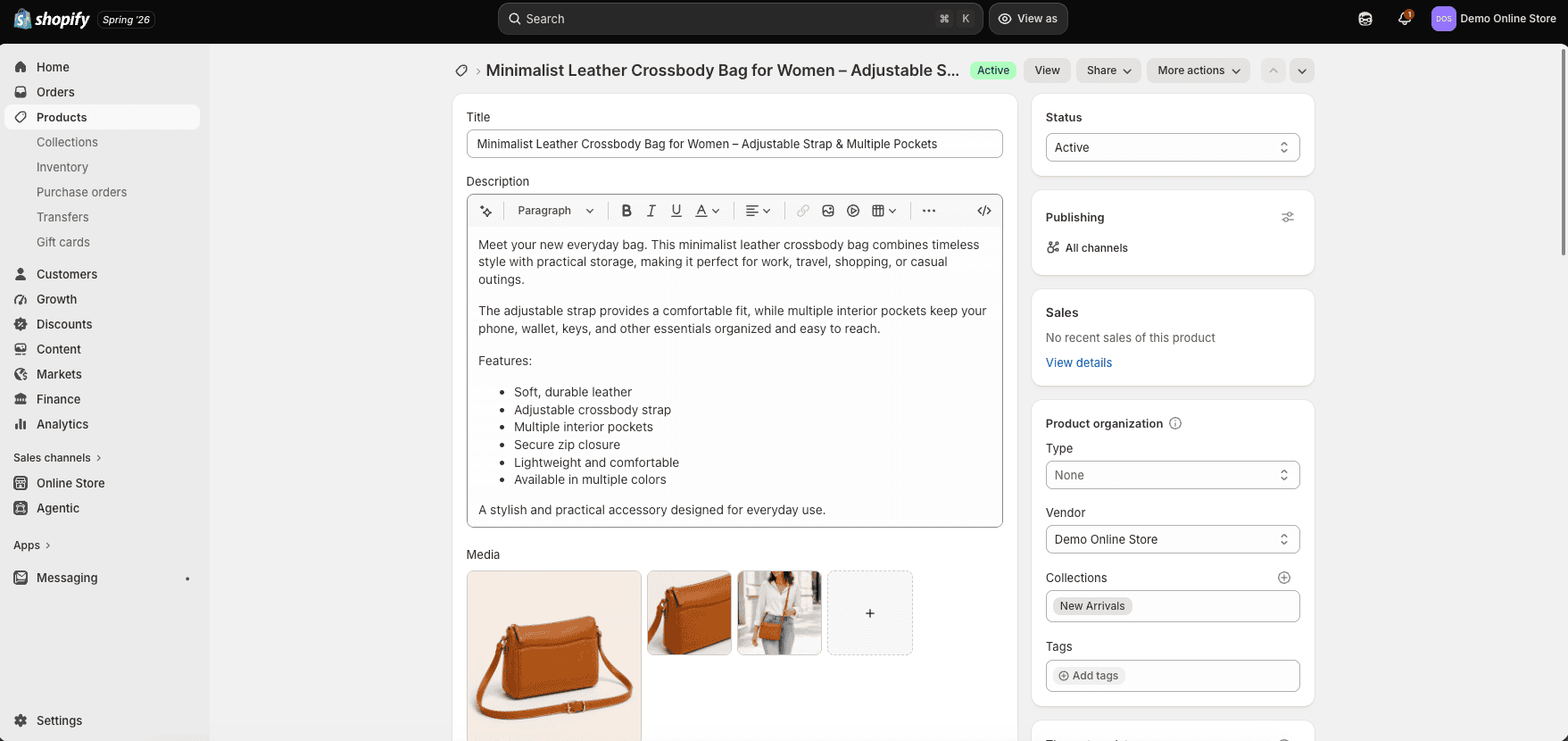Click the underline formatting icon
1568x741 pixels.
(676, 211)
